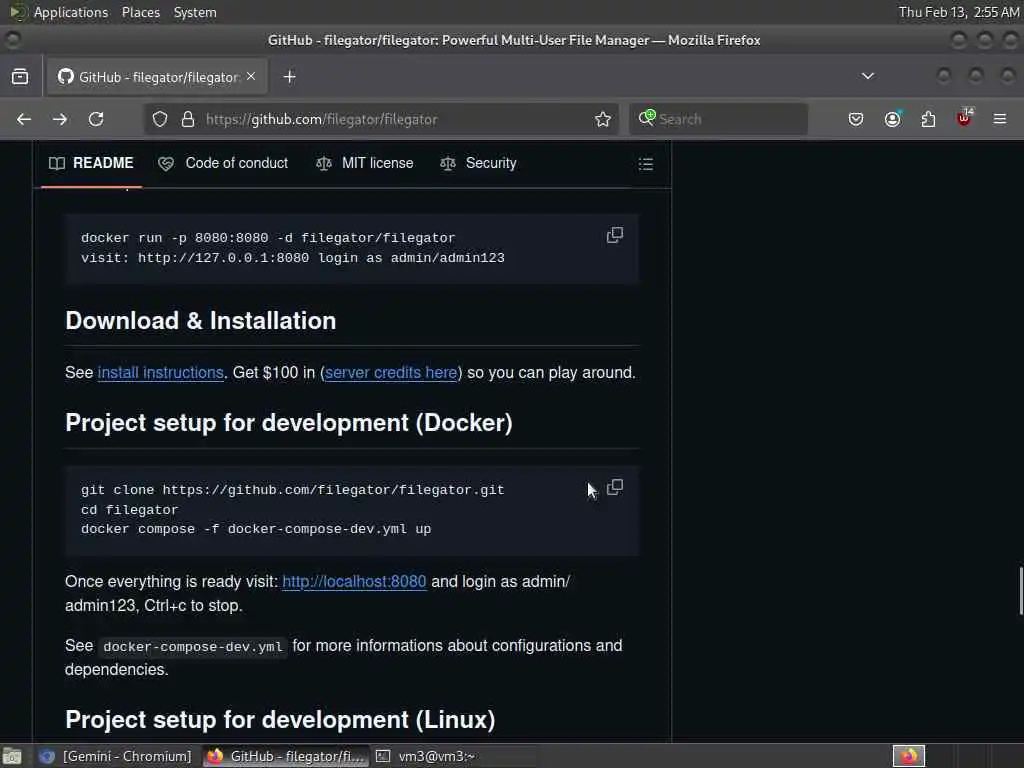This screenshot has height=768, width=1024.
Task: Open the extensions puzzle icon
Action: coord(928,119)
